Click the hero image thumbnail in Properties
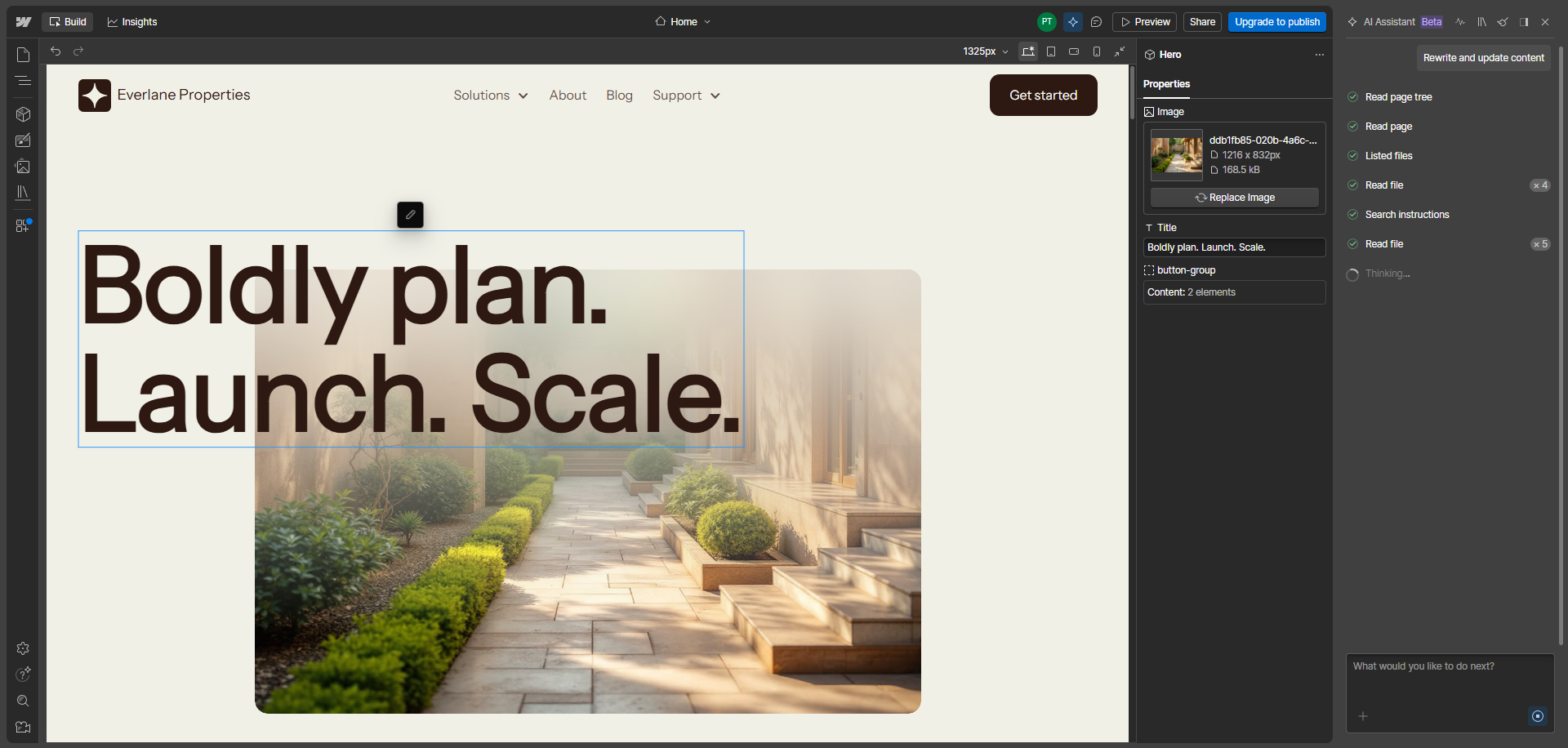 pyautogui.click(x=1177, y=155)
